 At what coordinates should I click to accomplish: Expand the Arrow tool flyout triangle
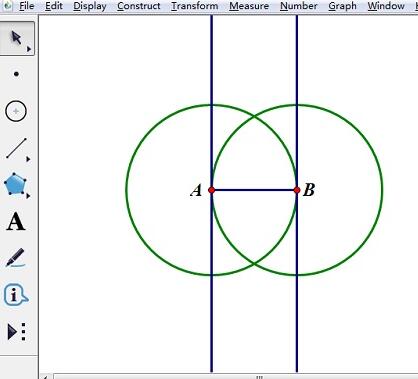(x=29, y=49)
